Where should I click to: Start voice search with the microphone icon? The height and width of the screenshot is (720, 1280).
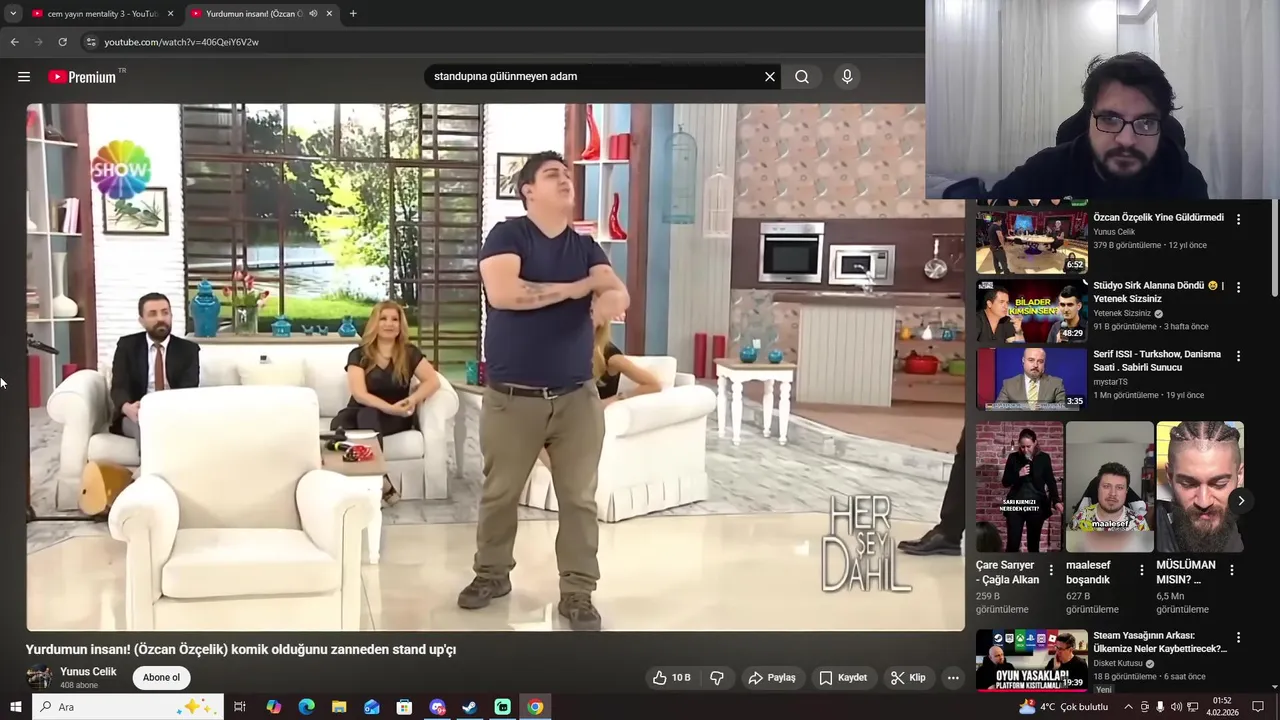[847, 77]
